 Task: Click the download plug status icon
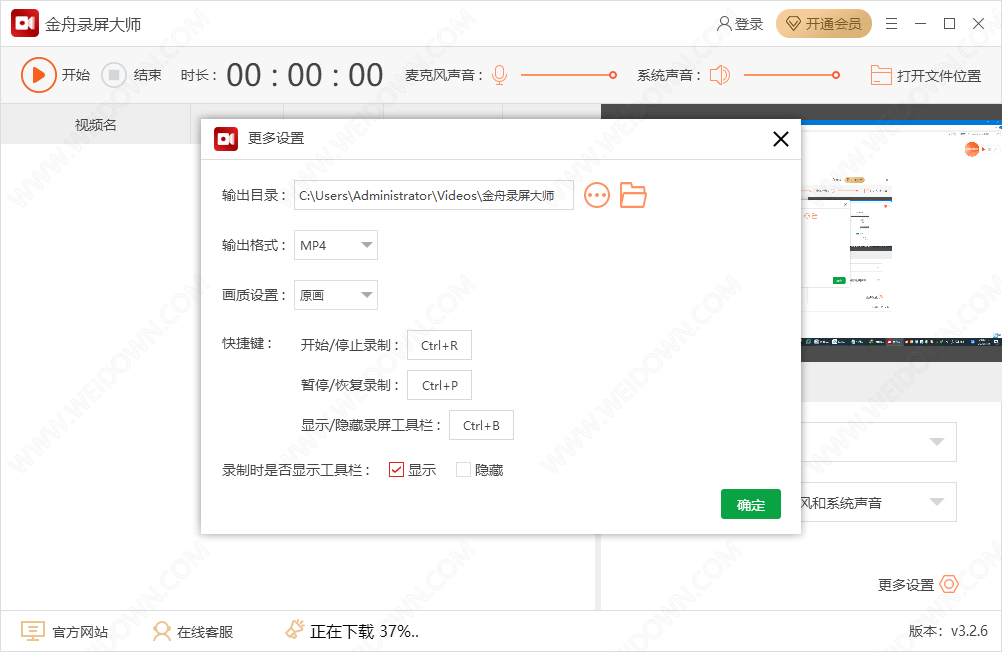295,630
